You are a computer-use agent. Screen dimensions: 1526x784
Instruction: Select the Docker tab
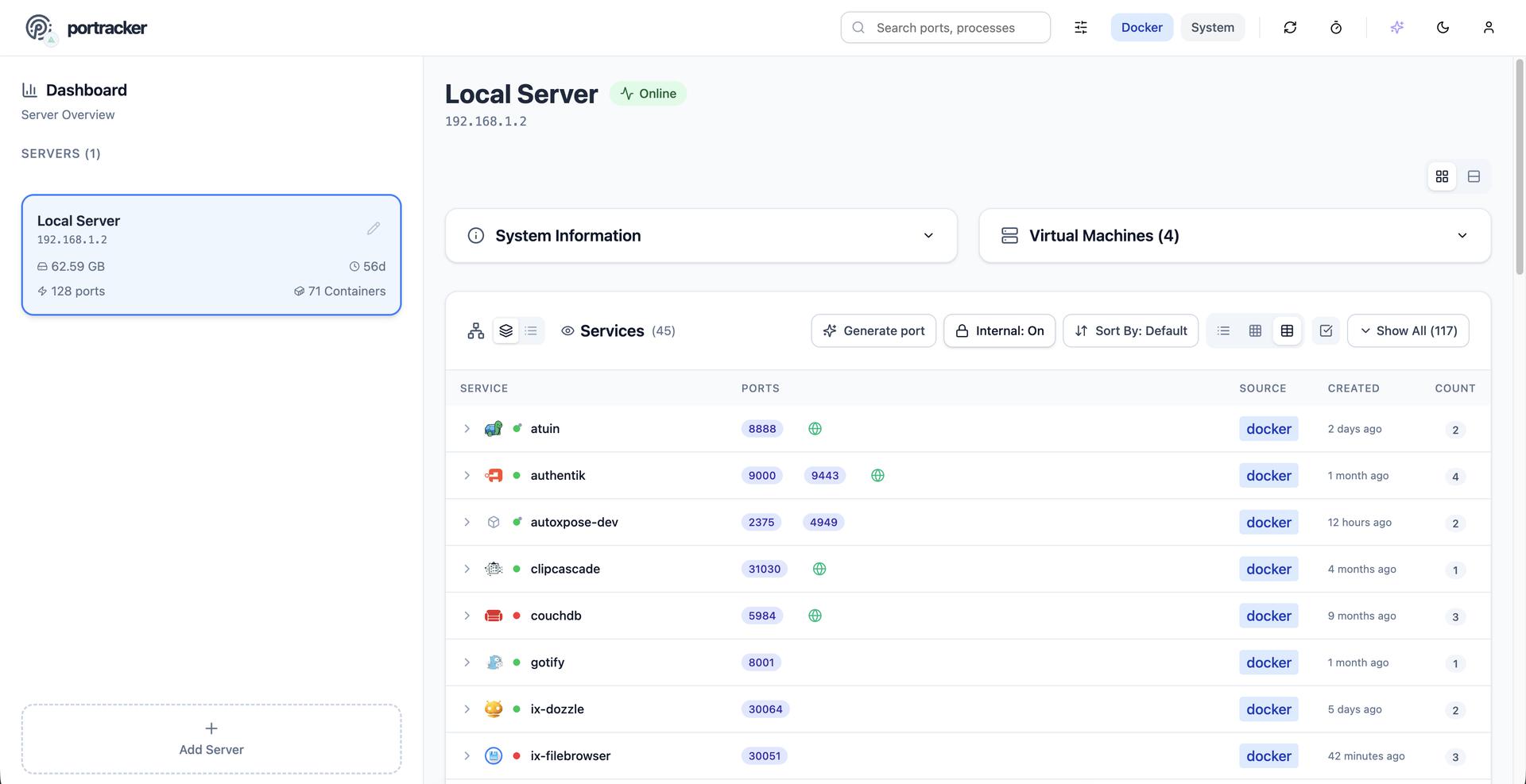(1141, 28)
